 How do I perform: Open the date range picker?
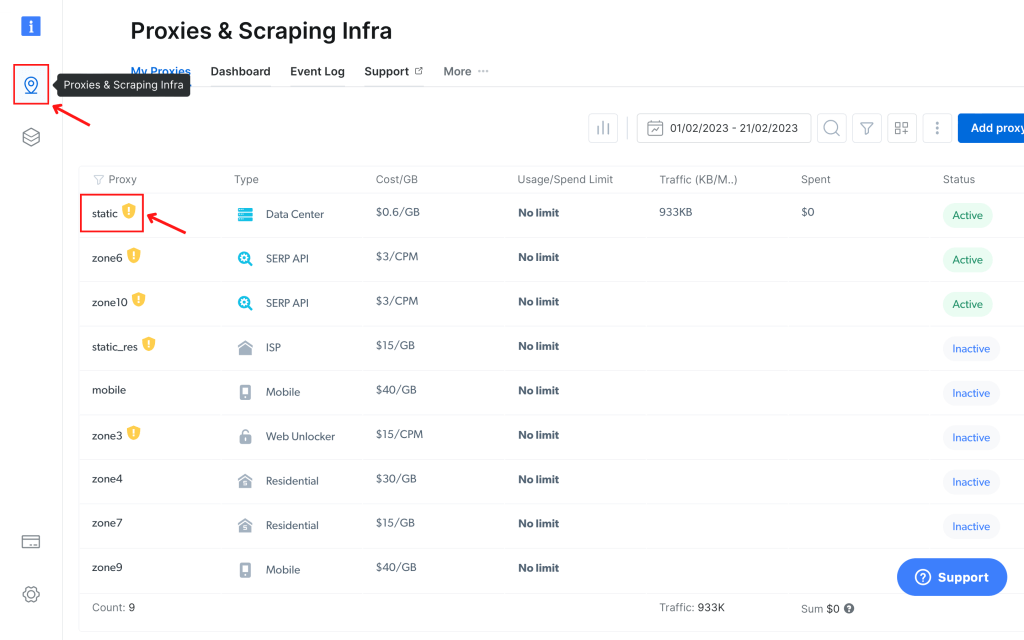click(723, 128)
